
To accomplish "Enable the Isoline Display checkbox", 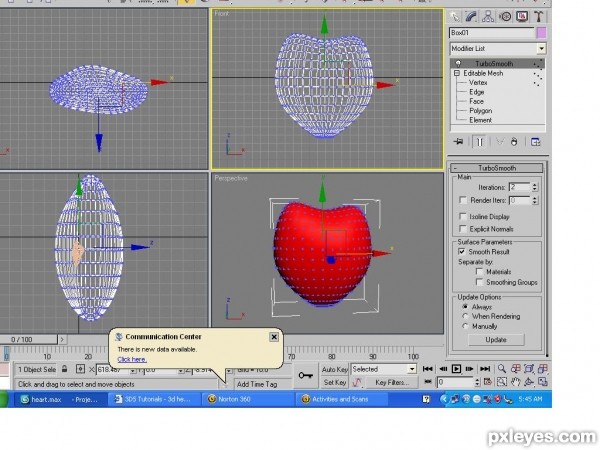I will pos(463,217).
